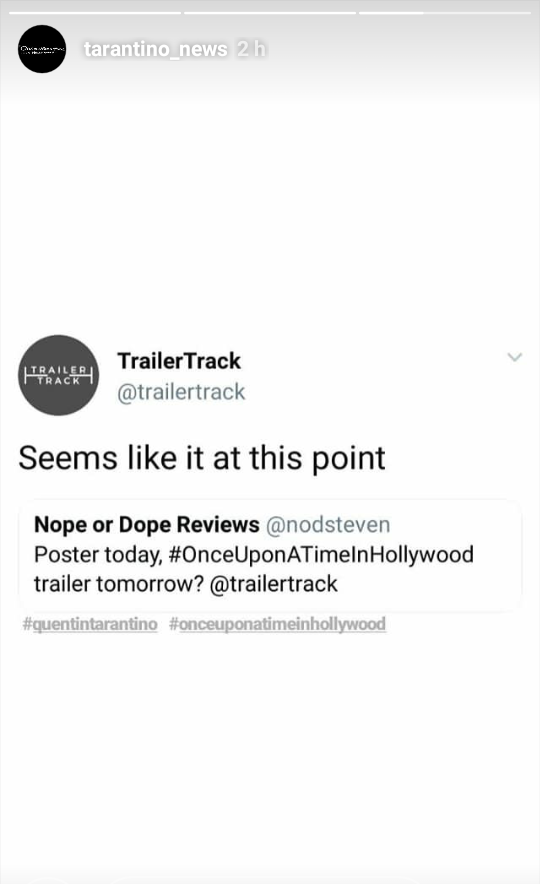This screenshot has height=884, width=540.
Task: Open the lowercase #onceuponatimeinhollywood hashtag sticker
Action: point(277,624)
